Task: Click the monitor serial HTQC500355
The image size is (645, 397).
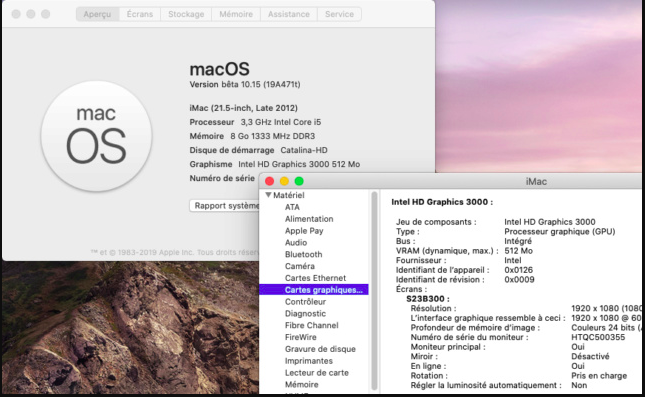Action: 598,337
